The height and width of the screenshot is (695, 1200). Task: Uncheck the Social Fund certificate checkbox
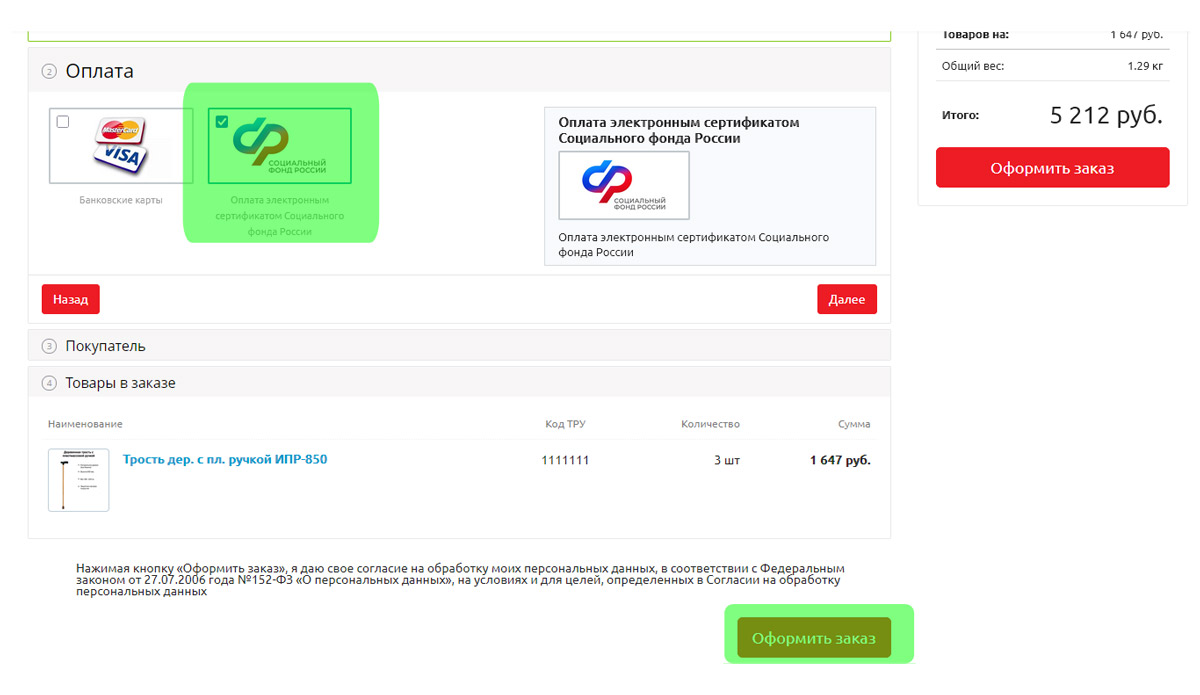point(222,122)
